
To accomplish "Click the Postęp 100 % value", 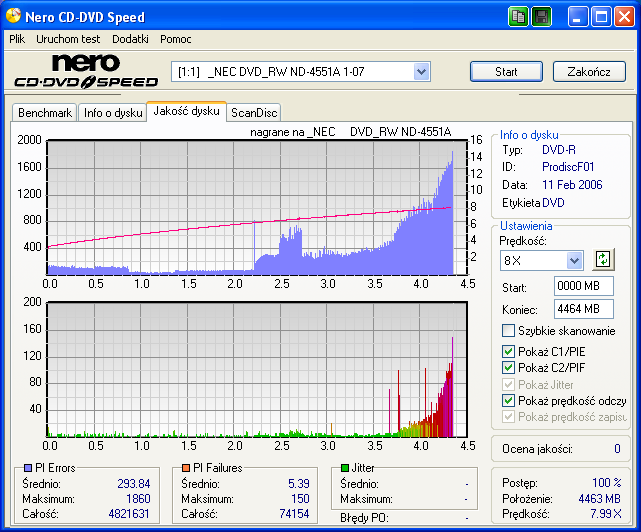I will click(607, 483).
